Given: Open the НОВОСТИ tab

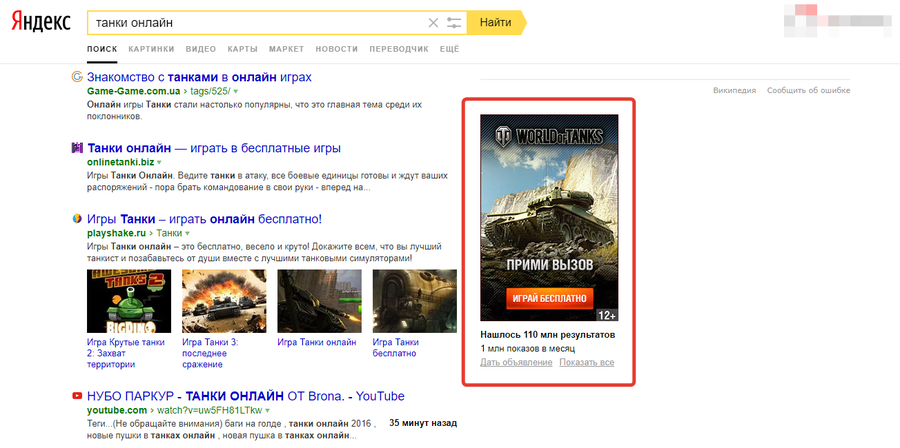Looking at the screenshot, I should click(x=336, y=49).
